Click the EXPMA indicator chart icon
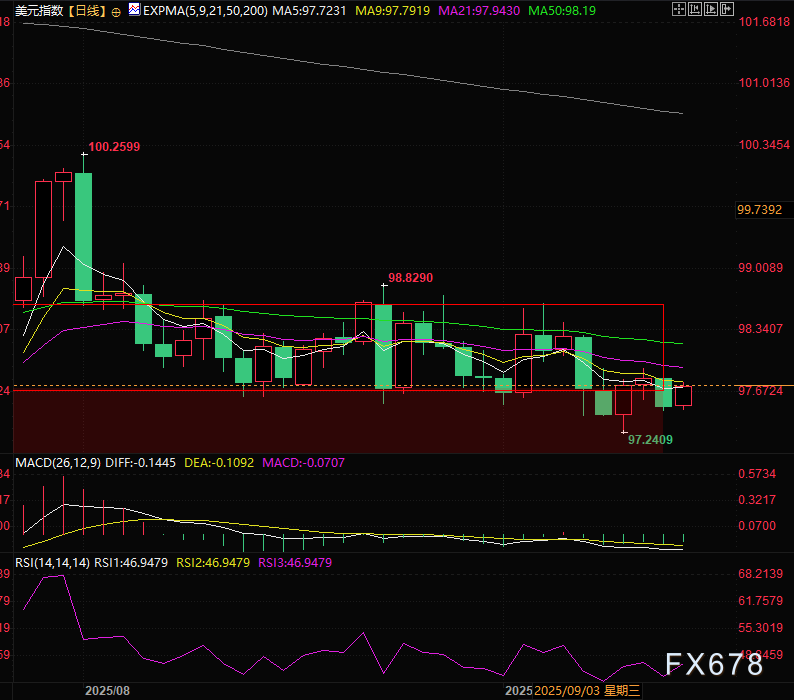 tap(135, 11)
